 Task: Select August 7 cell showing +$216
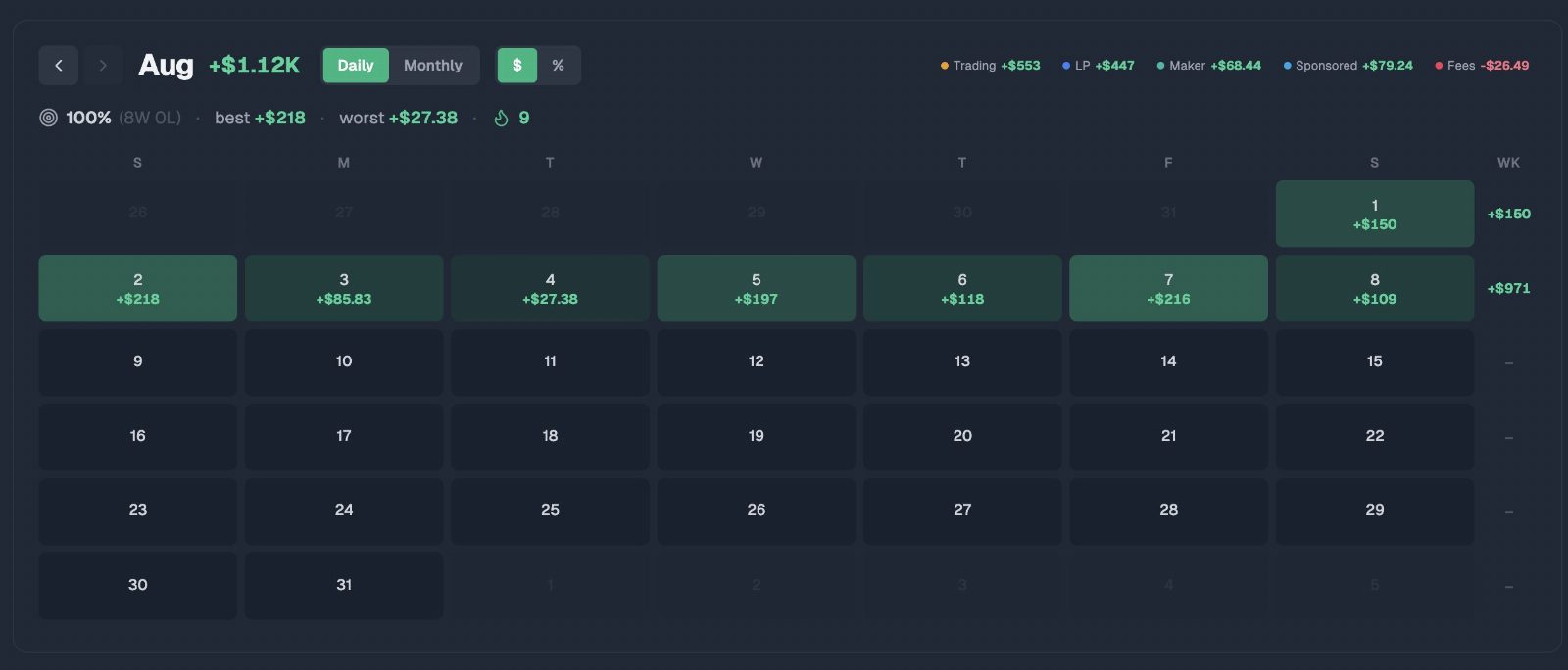pyautogui.click(x=1168, y=288)
